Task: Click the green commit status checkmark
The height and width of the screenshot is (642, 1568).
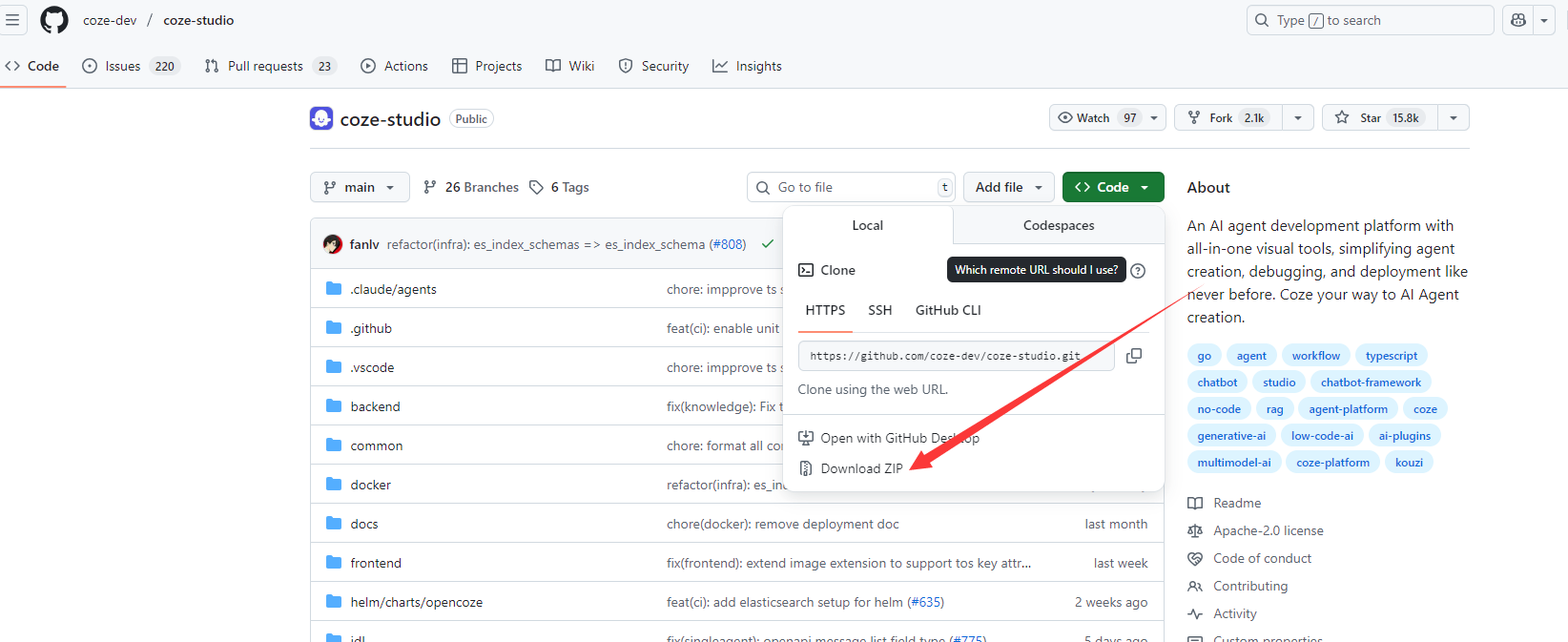Action: tap(768, 244)
